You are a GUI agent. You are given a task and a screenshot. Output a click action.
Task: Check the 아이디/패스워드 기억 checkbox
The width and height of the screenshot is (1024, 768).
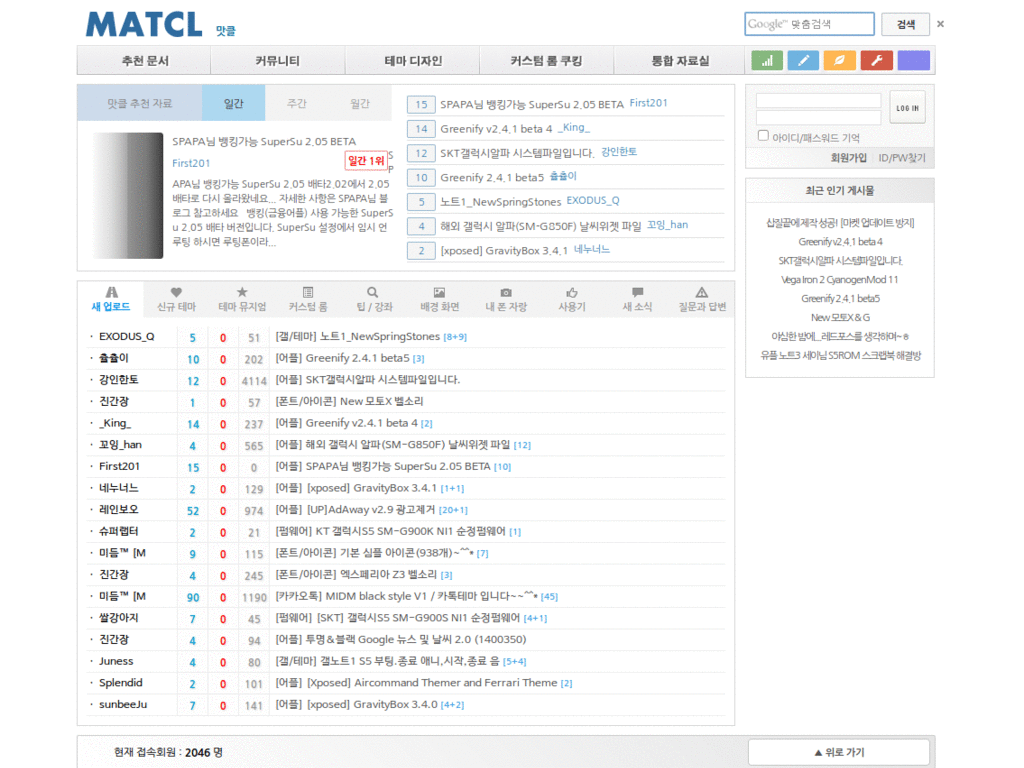pos(763,136)
